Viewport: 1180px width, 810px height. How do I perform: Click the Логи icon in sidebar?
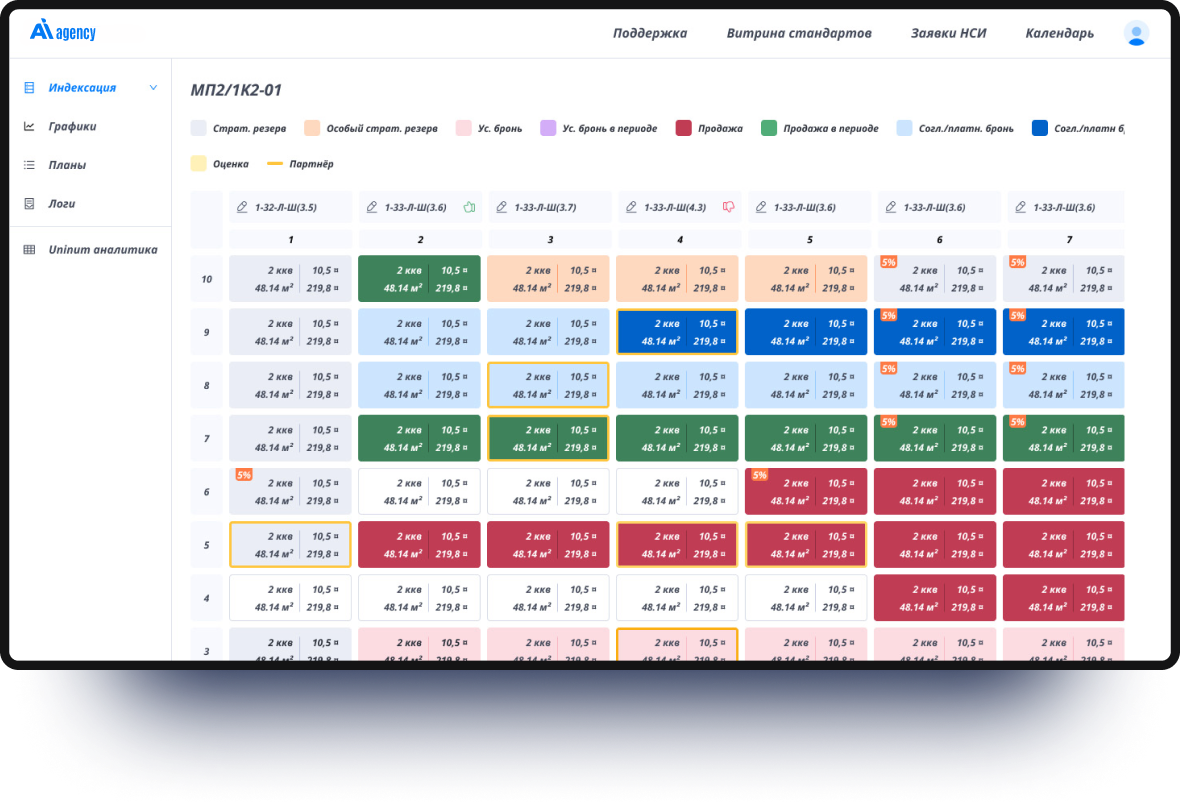29,204
